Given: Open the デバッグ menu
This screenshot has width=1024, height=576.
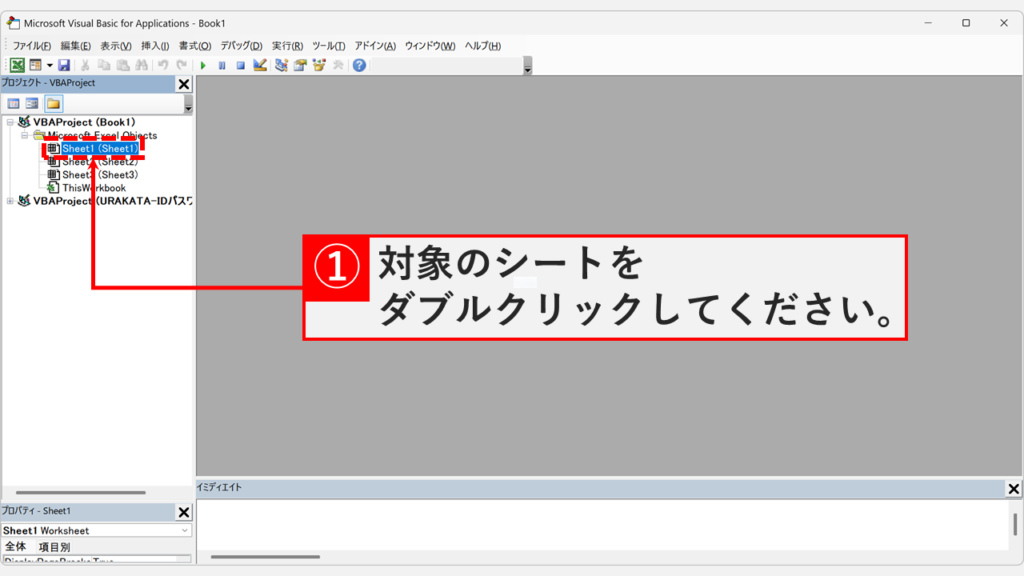Looking at the screenshot, I should click(240, 45).
